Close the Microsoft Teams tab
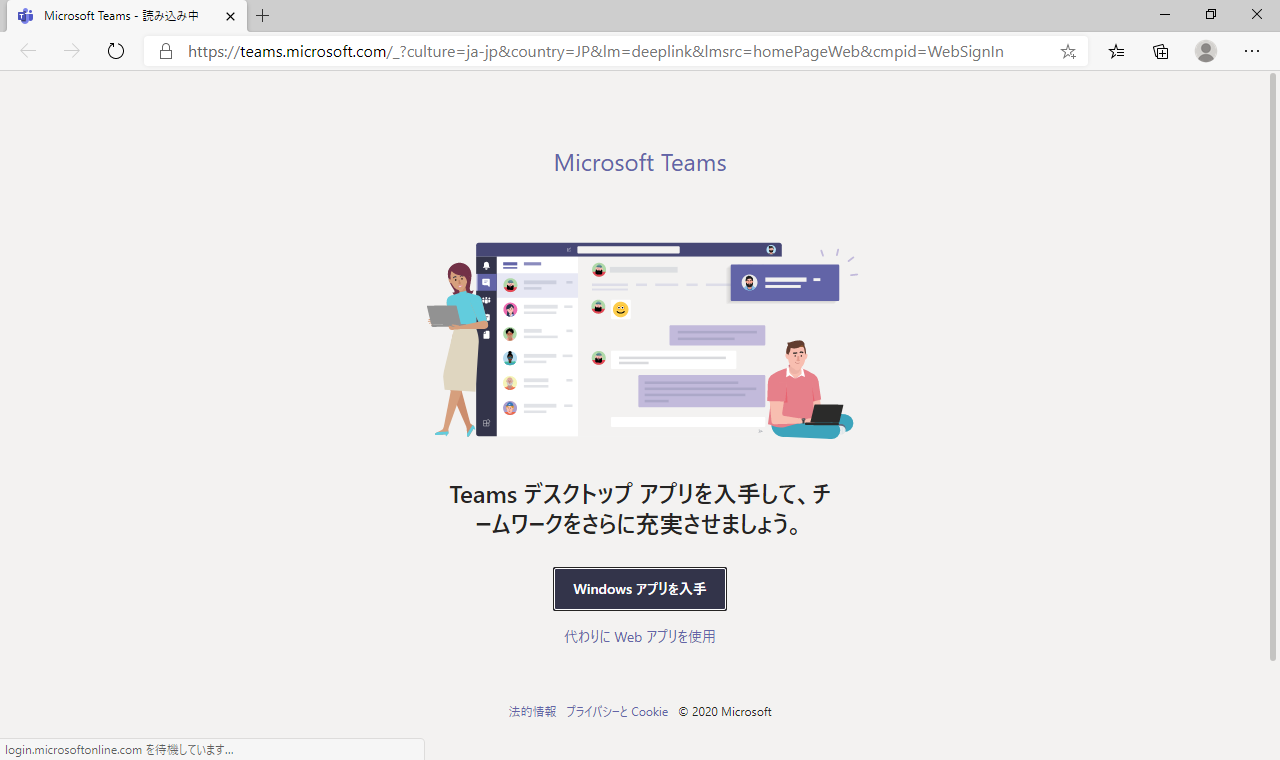1280x760 pixels. [229, 16]
